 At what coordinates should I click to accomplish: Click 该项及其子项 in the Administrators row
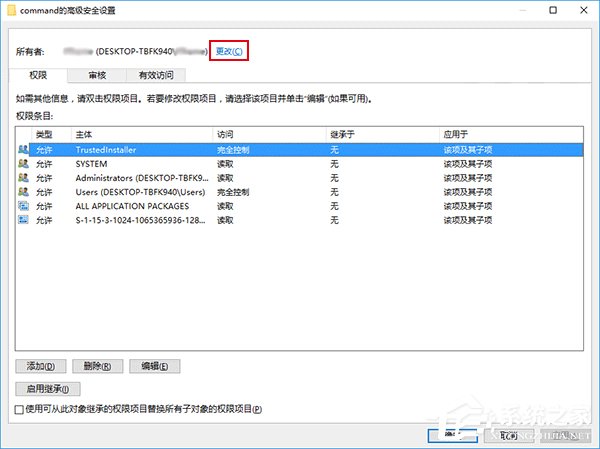point(468,178)
